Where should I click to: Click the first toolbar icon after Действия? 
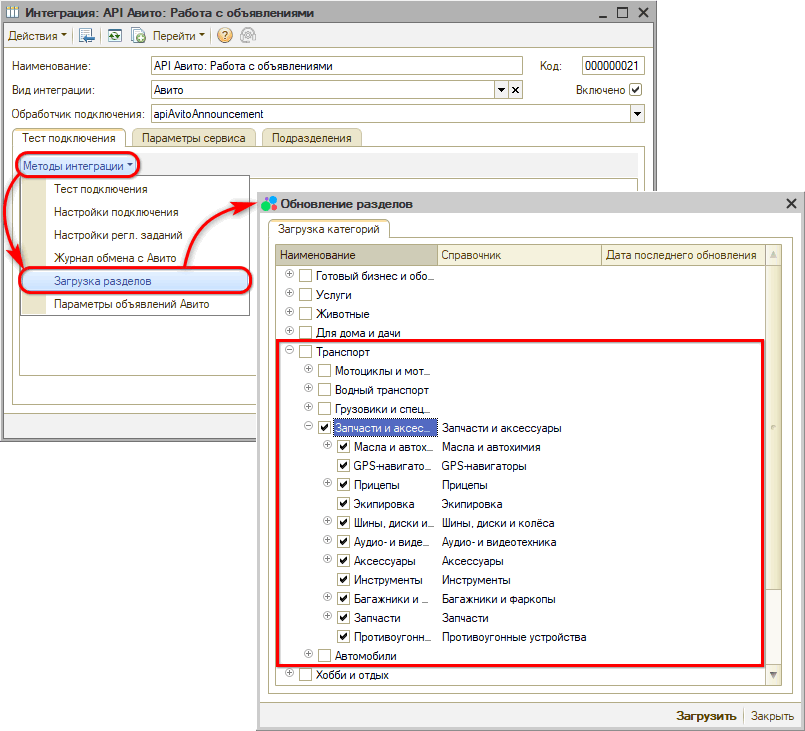[x=87, y=36]
